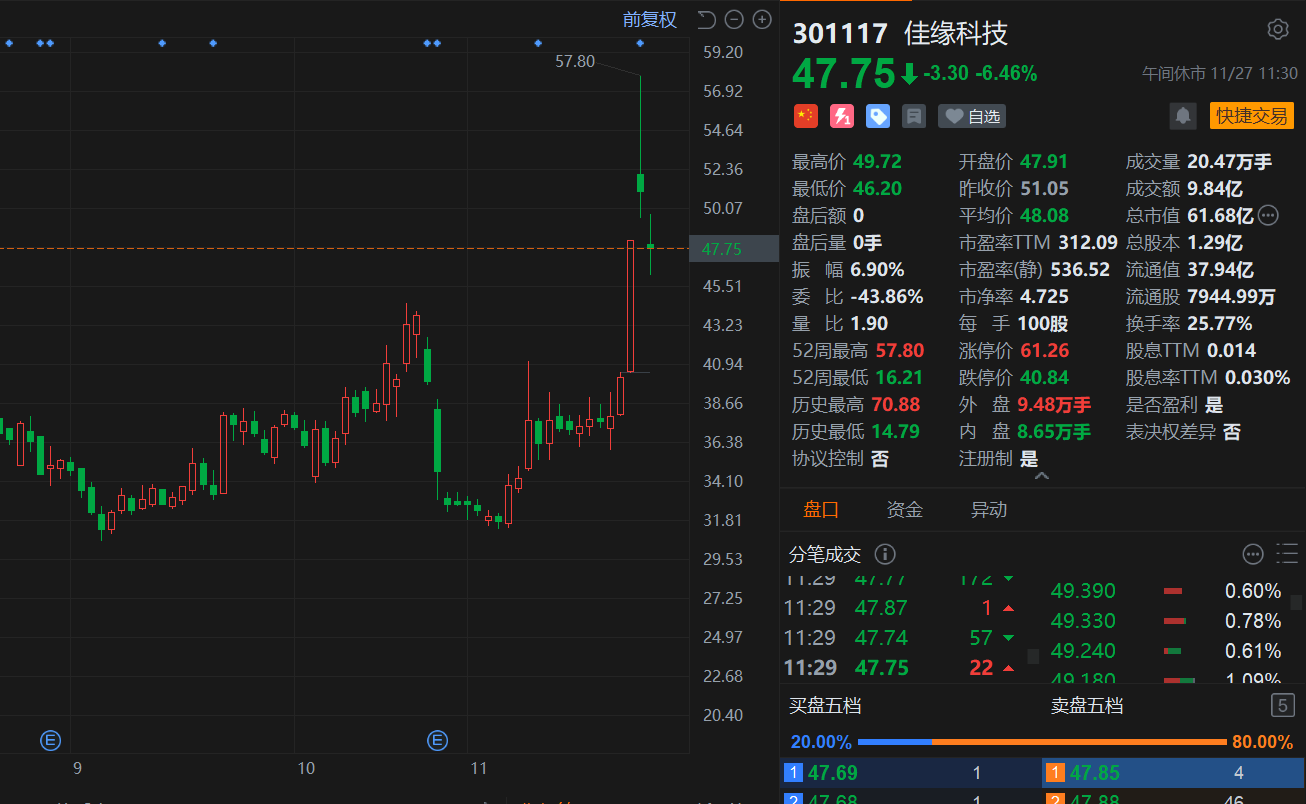Open the more options icon for 分笔成交
Image resolution: width=1306 pixels, height=804 pixels.
point(1253,554)
